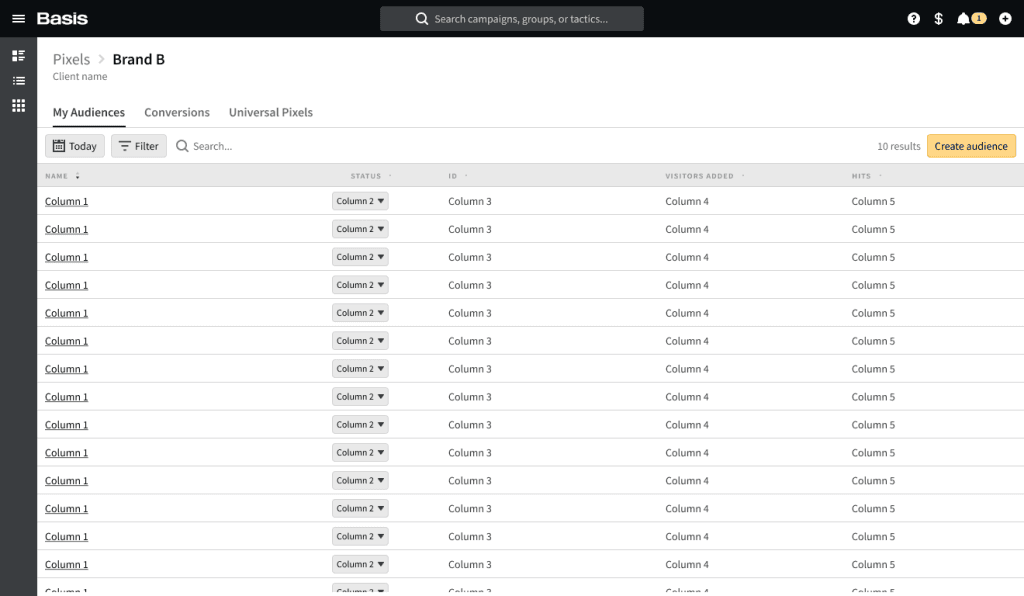
Task: Go to Pixels in the breadcrumb
Action: [x=71, y=60]
